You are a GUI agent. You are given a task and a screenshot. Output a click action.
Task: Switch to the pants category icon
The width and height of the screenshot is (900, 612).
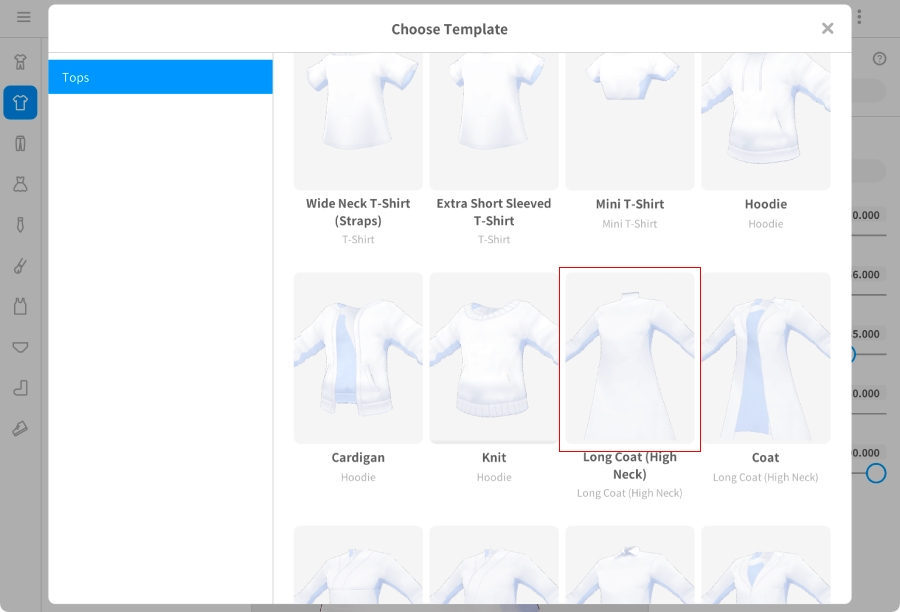pos(20,143)
